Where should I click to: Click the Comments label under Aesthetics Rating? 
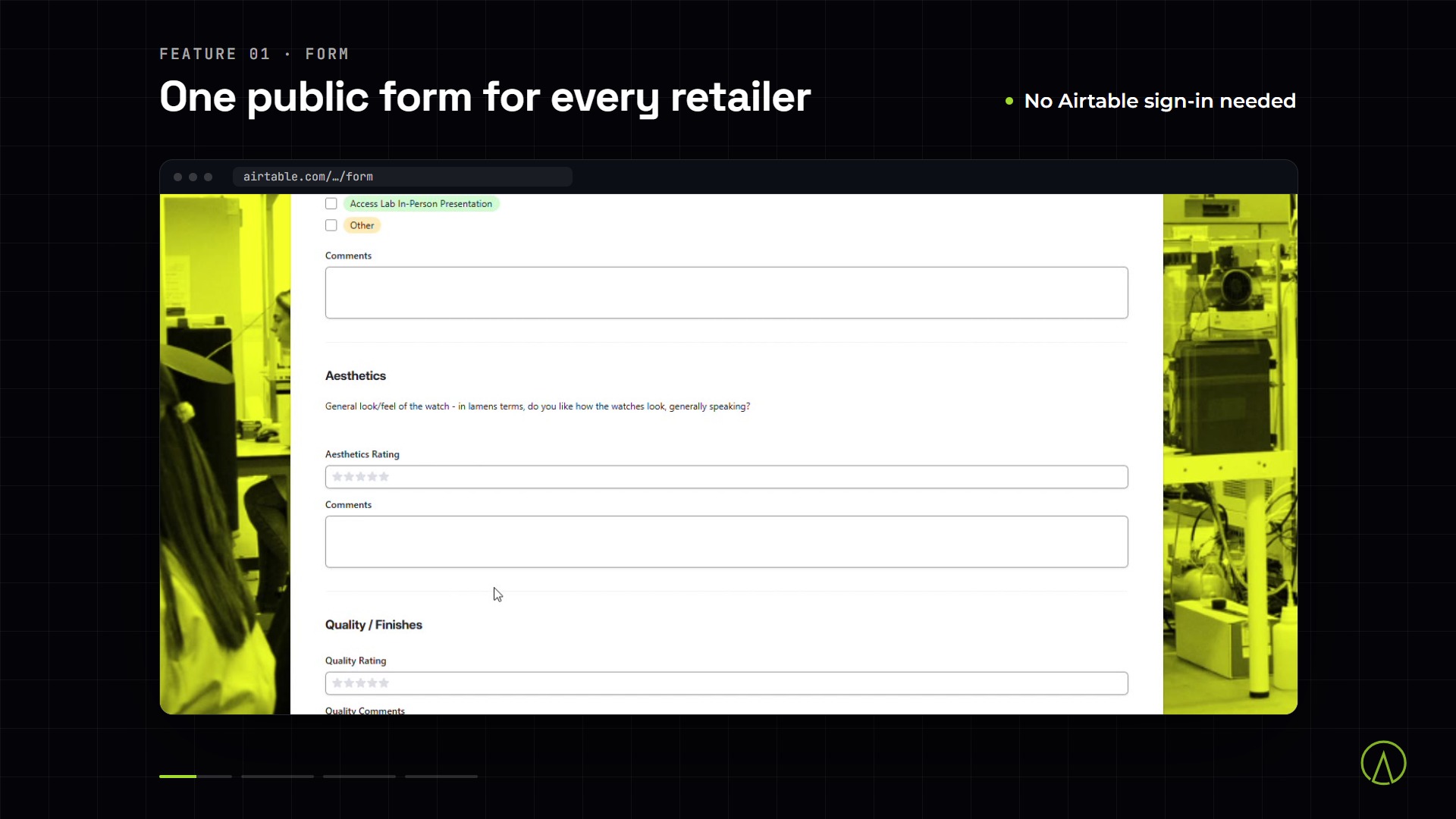(348, 504)
